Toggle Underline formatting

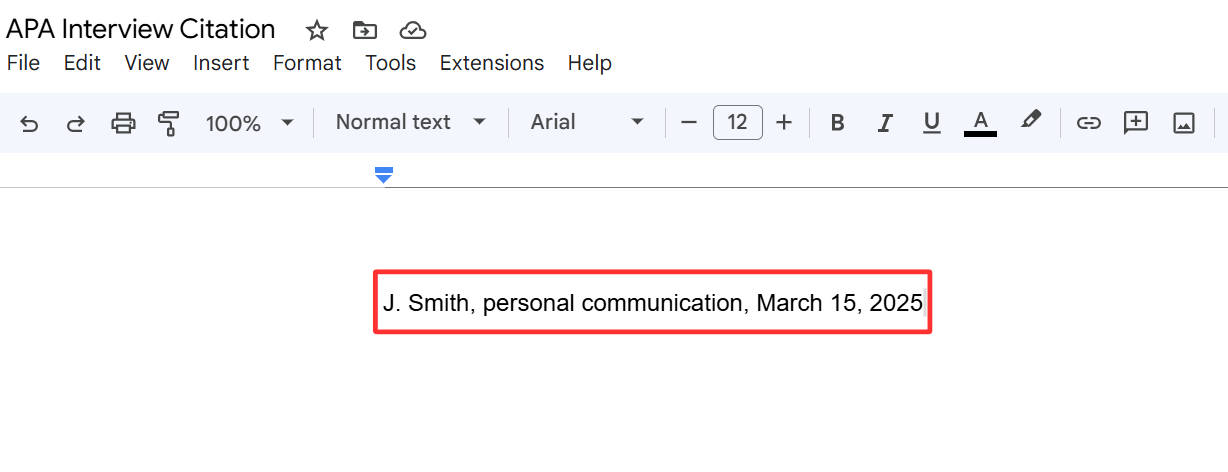(x=932, y=123)
